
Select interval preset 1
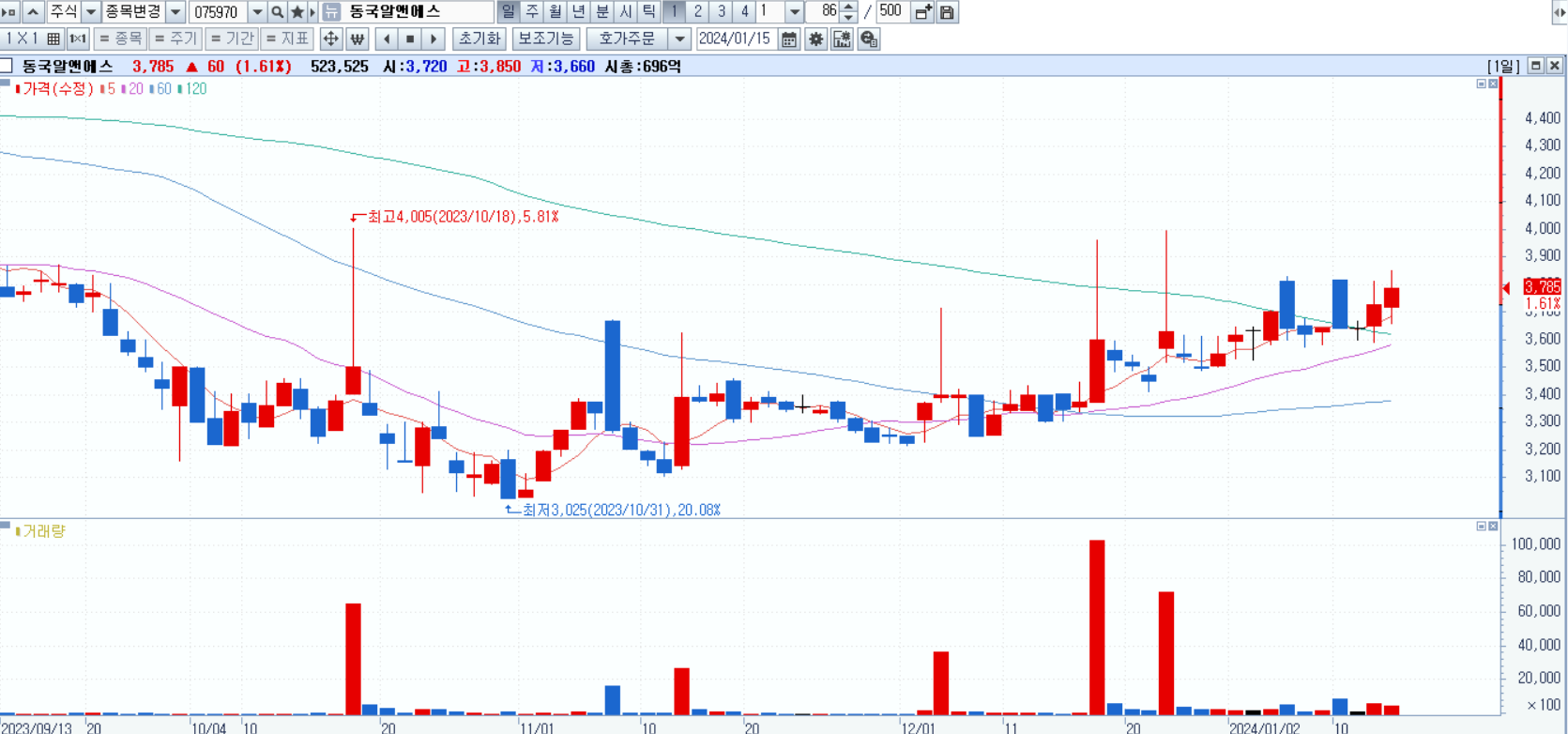coord(674,12)
